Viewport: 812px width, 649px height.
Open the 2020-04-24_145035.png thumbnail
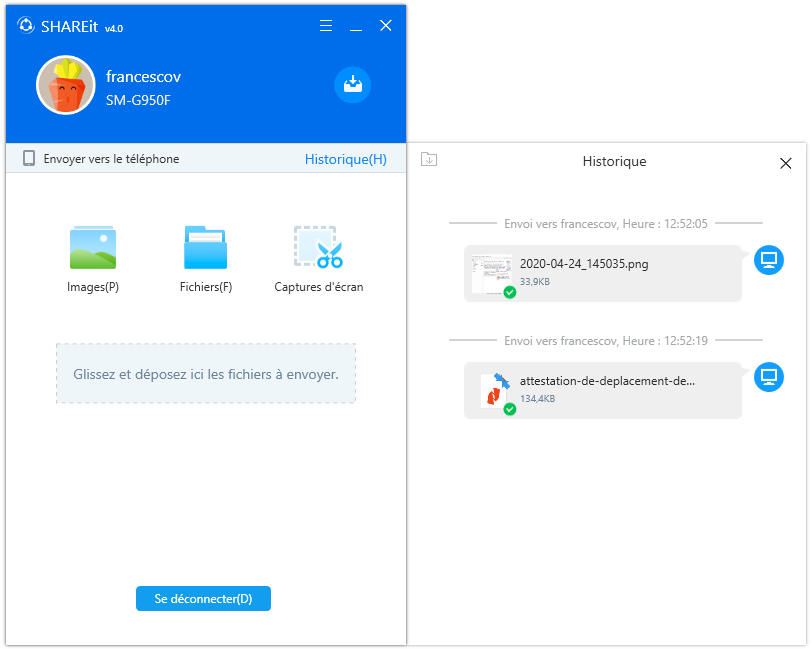tap(492, 273)
